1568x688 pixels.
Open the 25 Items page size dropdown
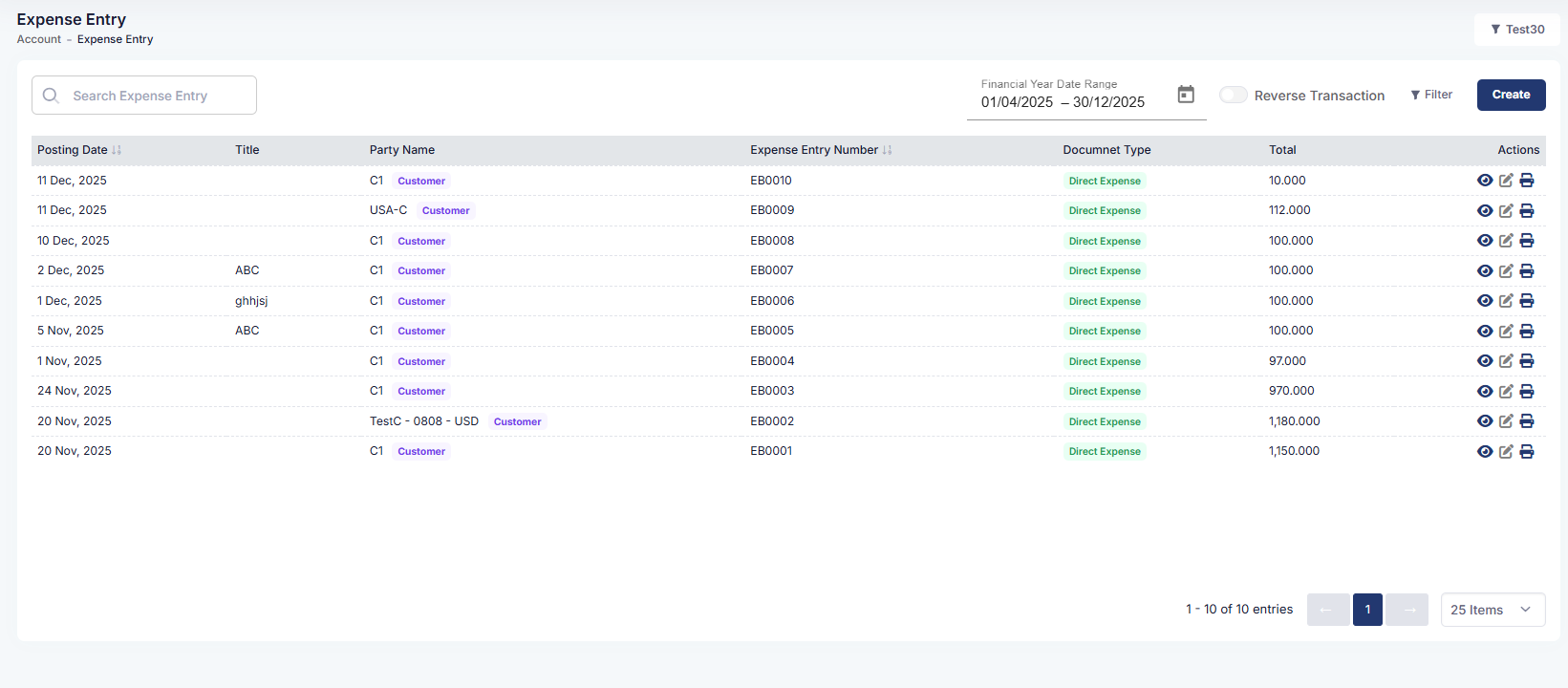(x=1492, y=610)
